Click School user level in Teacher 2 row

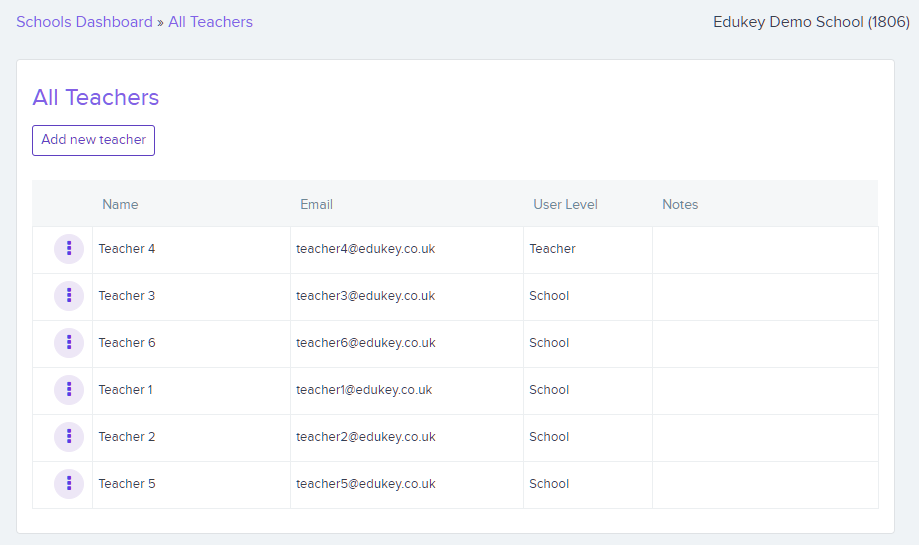point(549,437)
